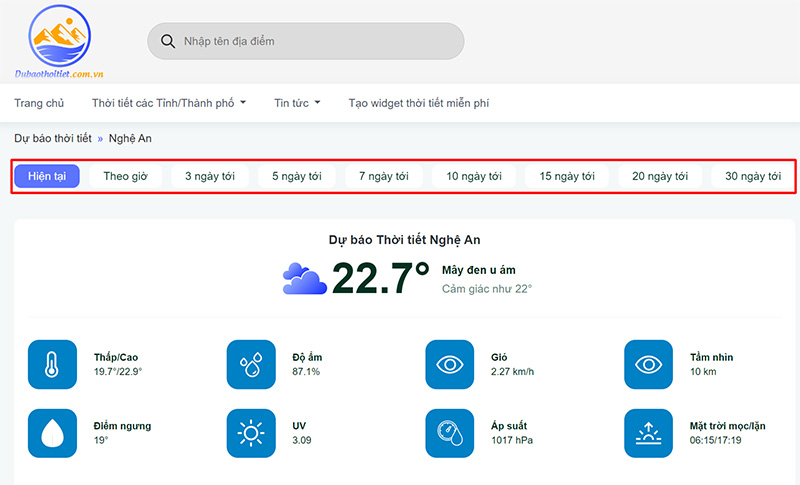800x485 pixels.
Task: Go to Trang chủ menu item
Action: [39, 103]
